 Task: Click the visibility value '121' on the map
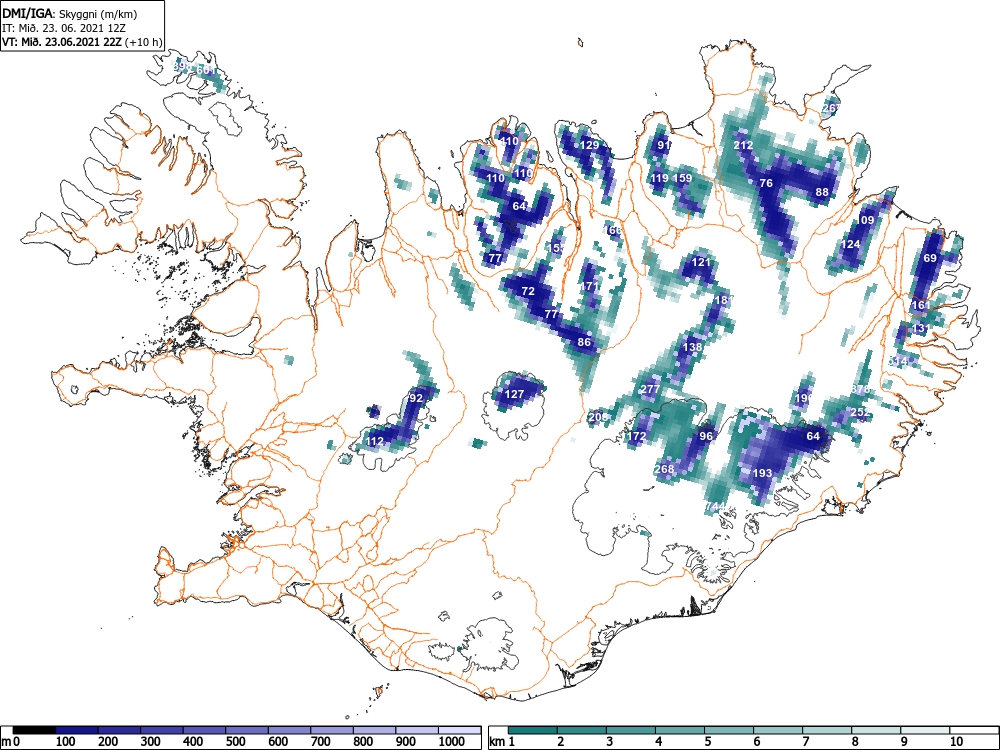click(x=700, y=262)
